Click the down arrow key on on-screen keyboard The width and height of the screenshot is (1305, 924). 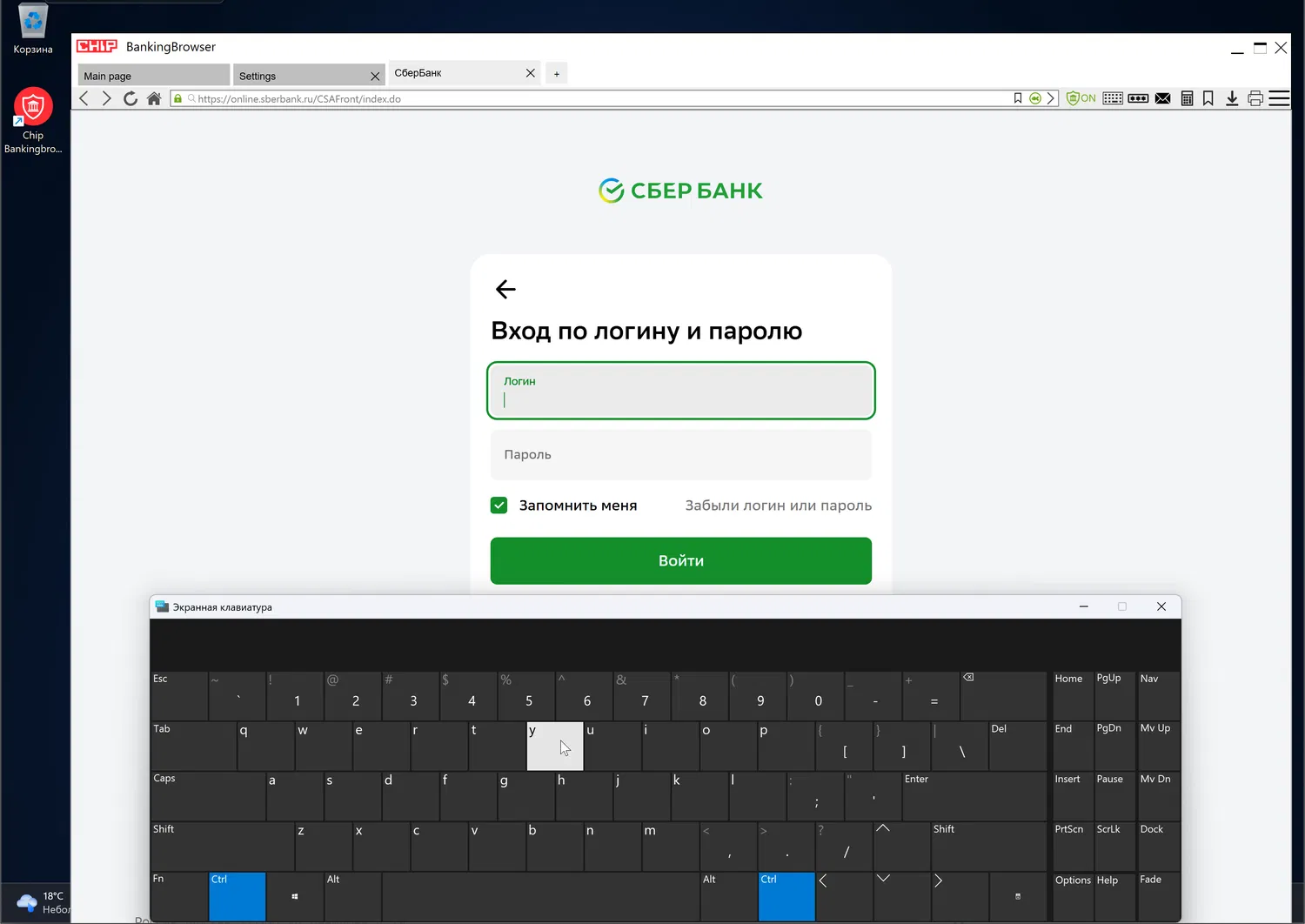(902, 897)
